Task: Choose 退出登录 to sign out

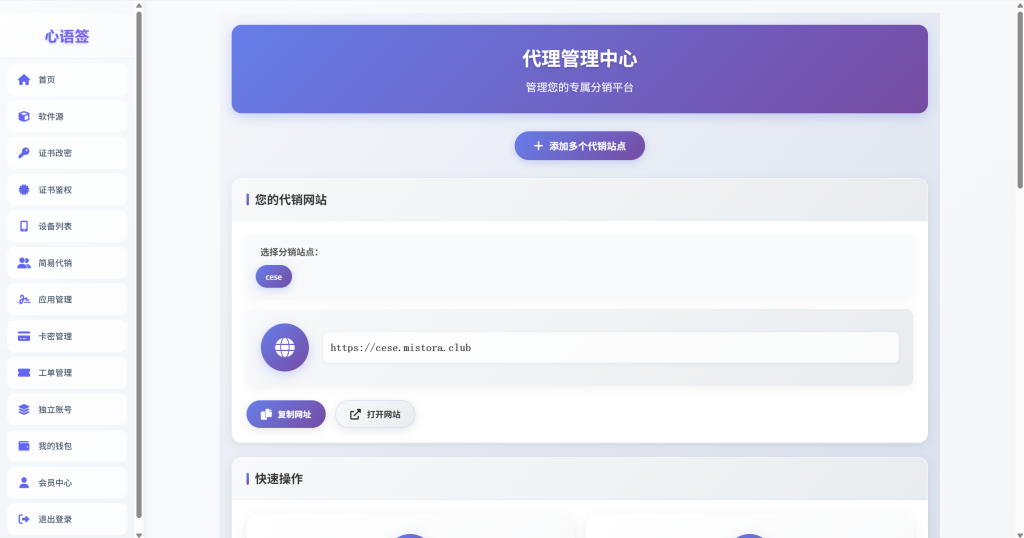Action: pyautogui.click(x=67, y=519)
